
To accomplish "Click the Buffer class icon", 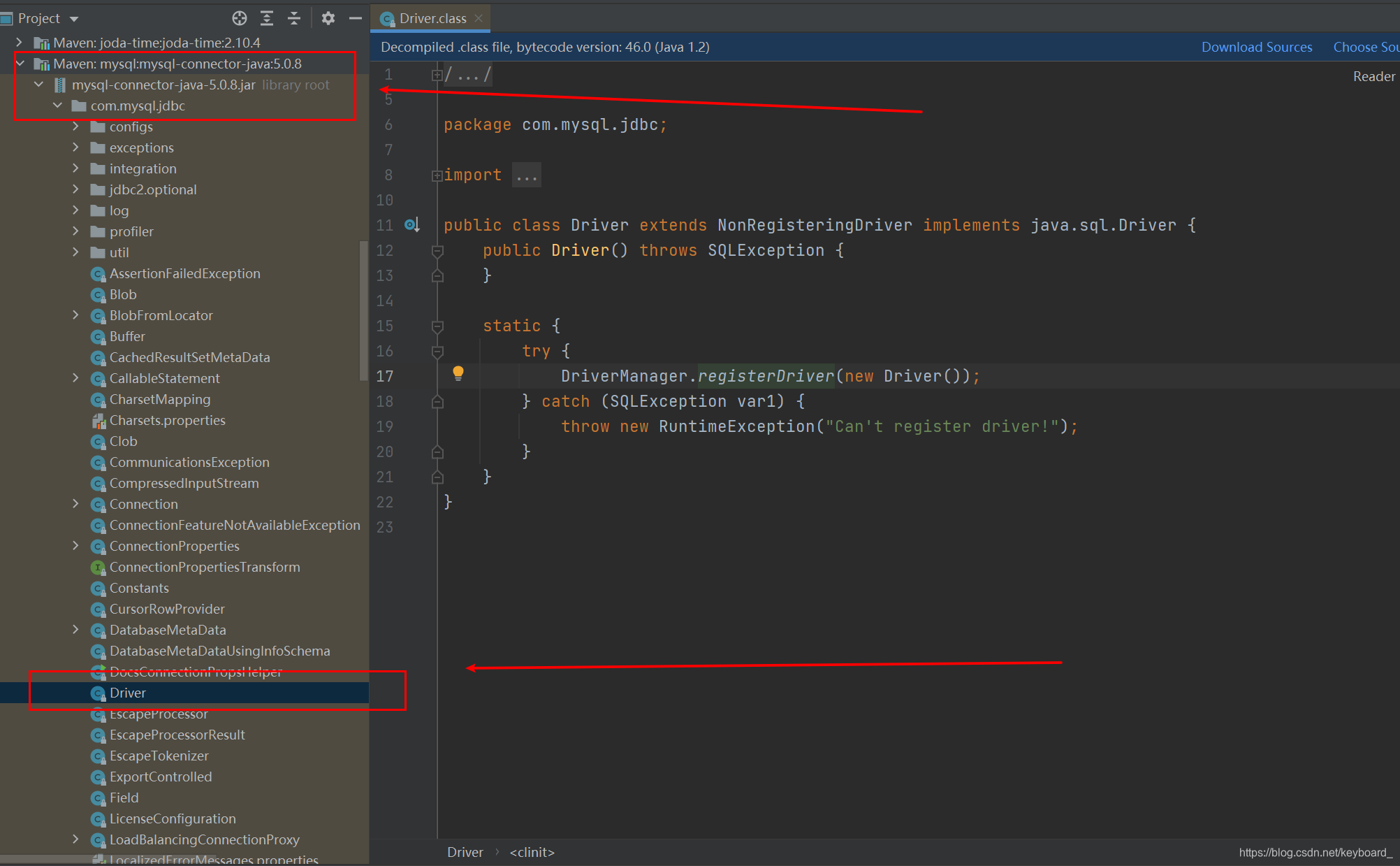I will 99,337.
